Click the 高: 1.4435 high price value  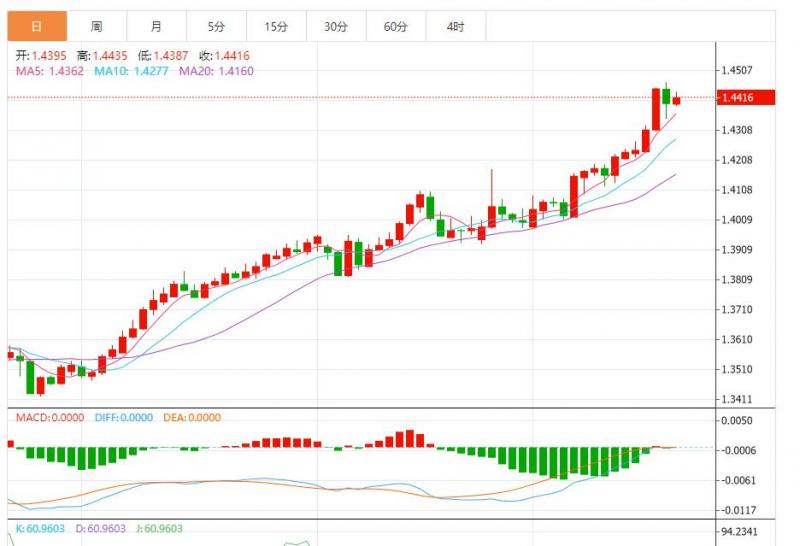click(102, 56)
